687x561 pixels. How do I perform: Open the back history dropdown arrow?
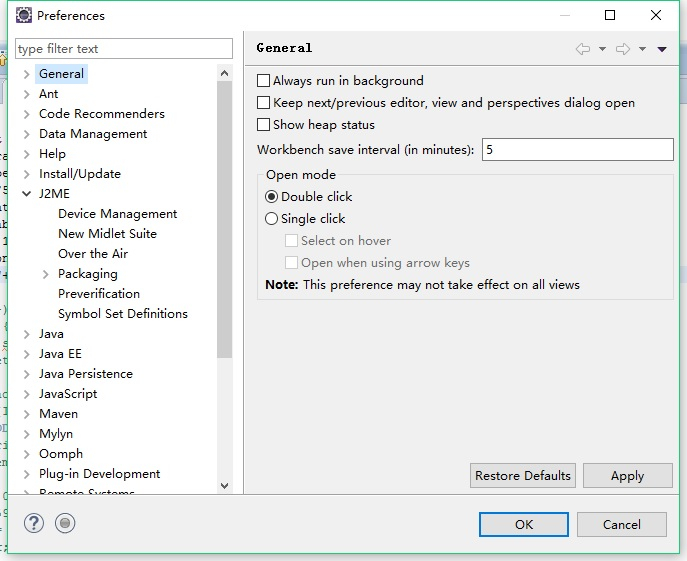(x=602, y=49)
